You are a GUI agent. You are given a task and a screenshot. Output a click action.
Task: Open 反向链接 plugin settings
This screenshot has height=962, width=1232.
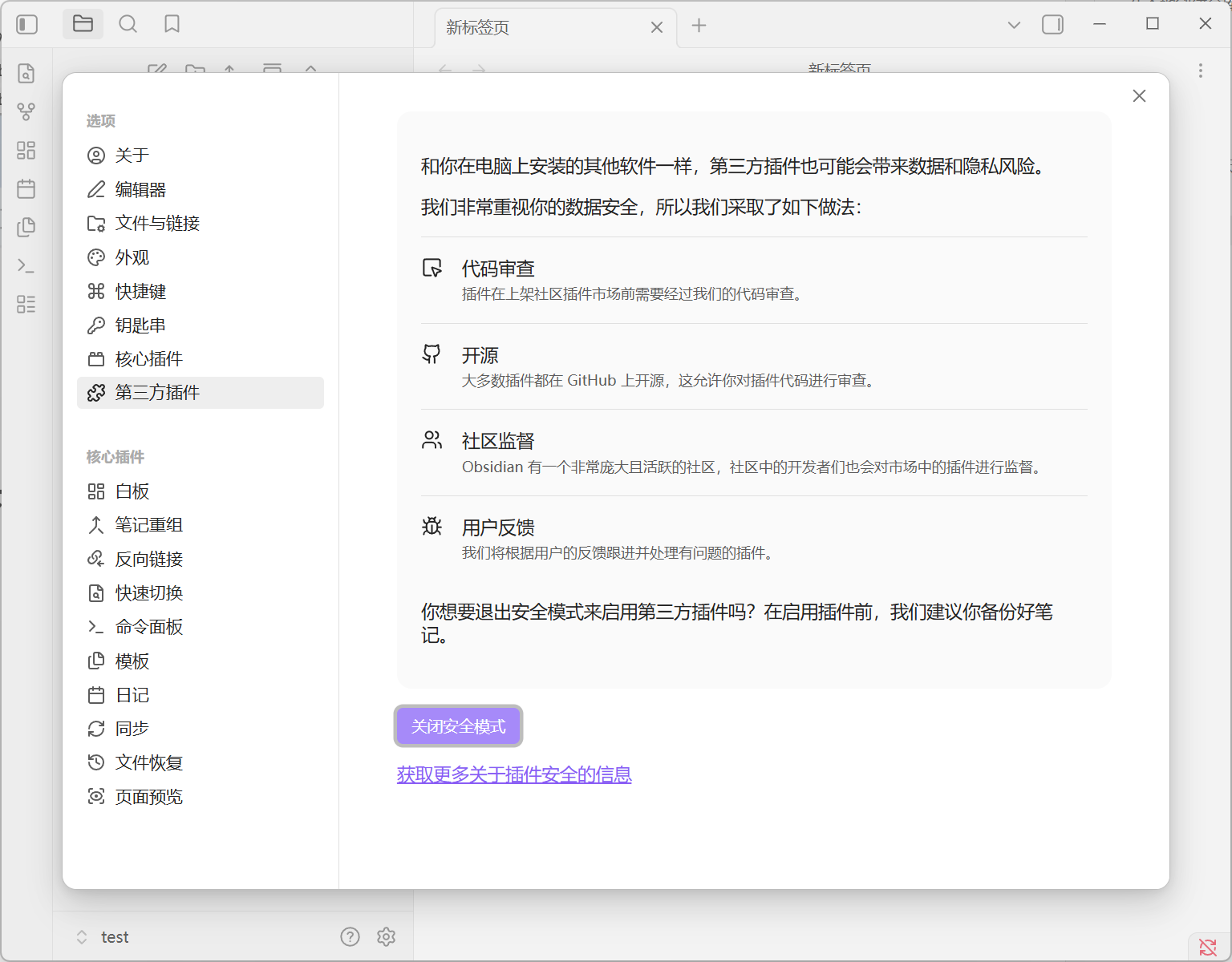201,559
